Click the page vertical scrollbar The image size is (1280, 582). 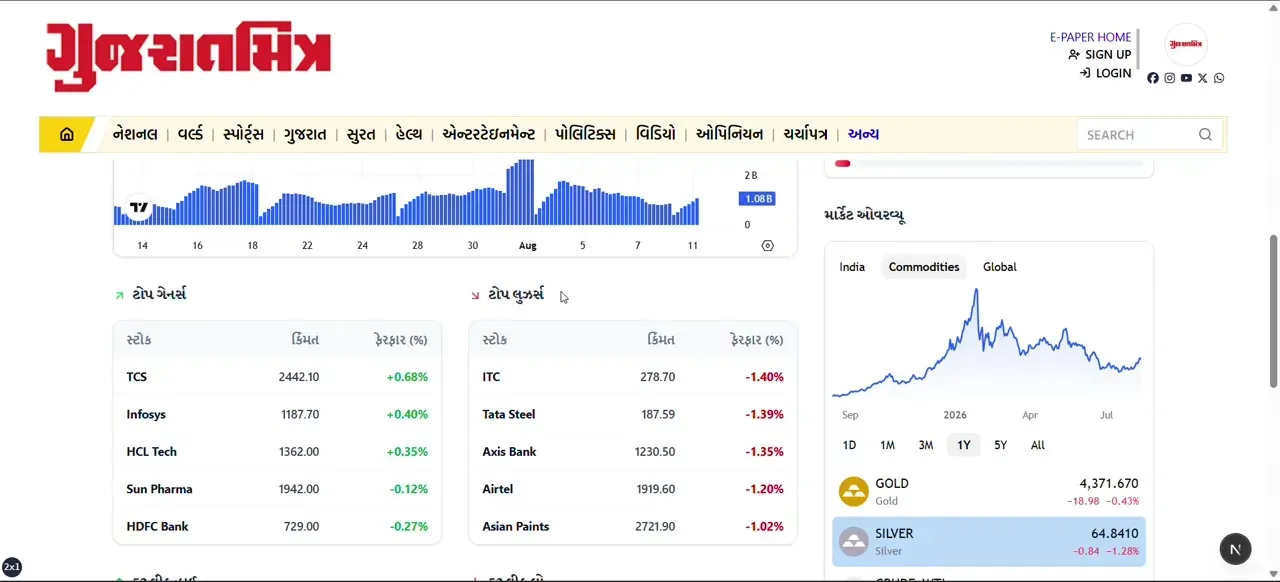click(1273, 312)
